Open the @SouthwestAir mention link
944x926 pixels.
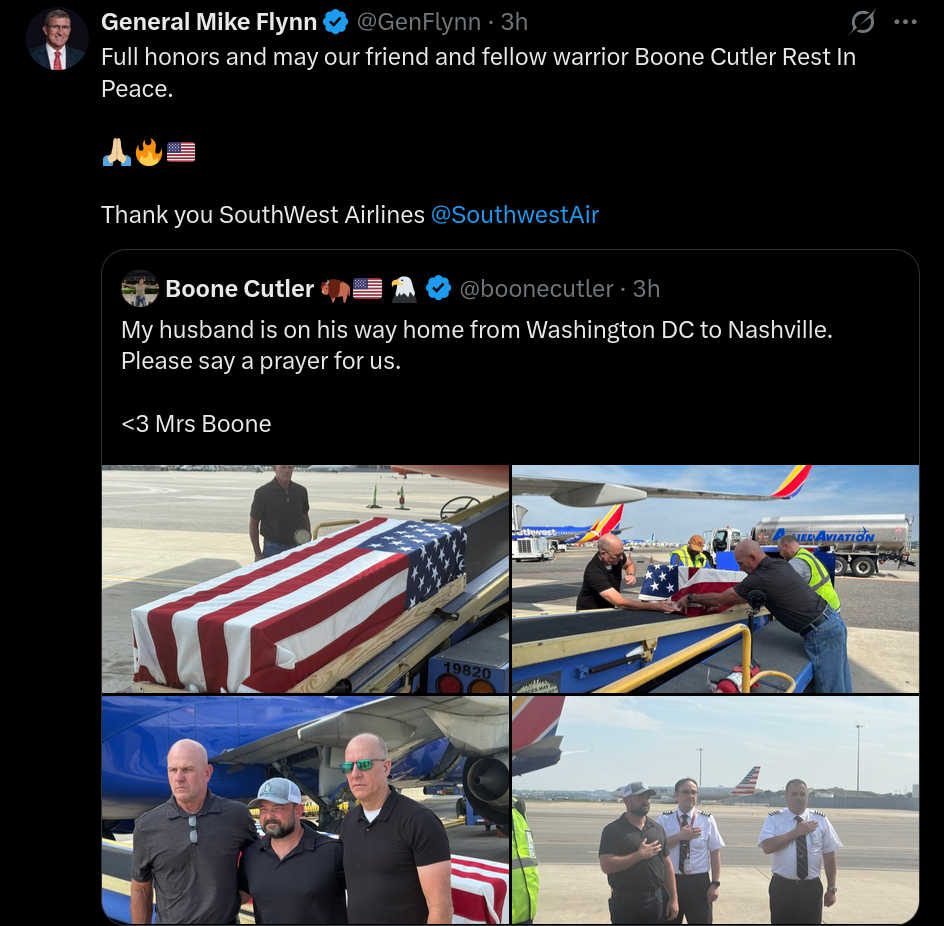point(514,215)
